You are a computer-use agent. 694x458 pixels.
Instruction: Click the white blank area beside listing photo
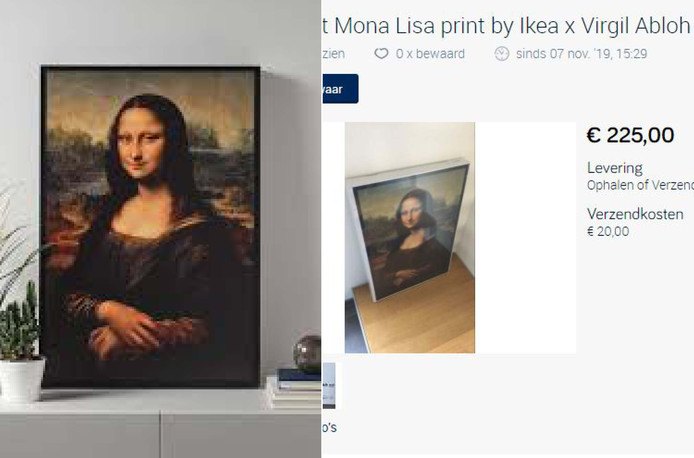click(x=525, y=238)
